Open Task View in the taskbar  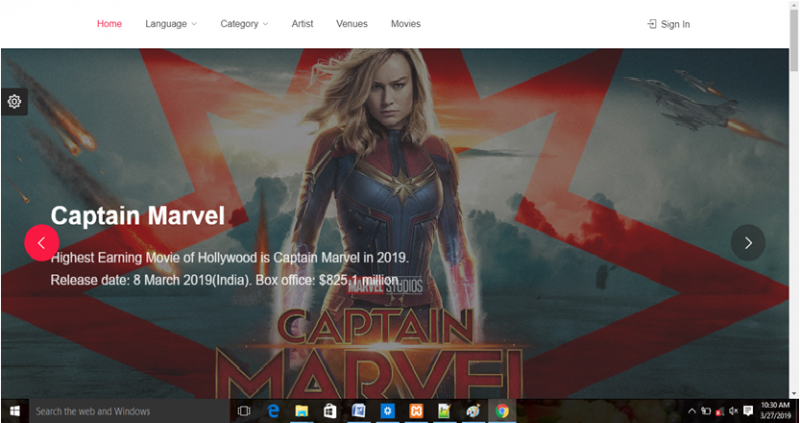(244, 411)
